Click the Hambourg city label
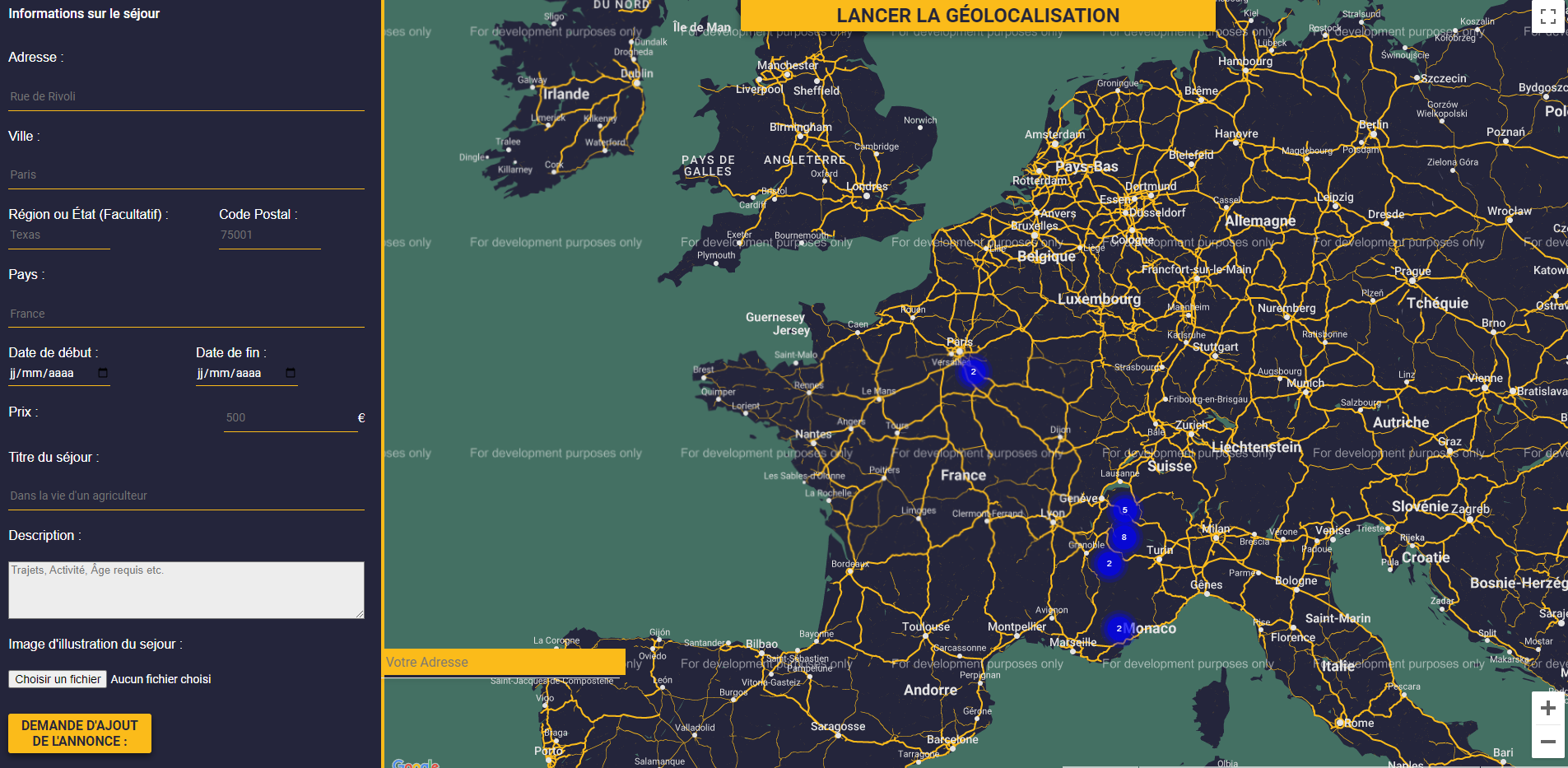Viewport: 1568px width, 768px height. 1245,61
